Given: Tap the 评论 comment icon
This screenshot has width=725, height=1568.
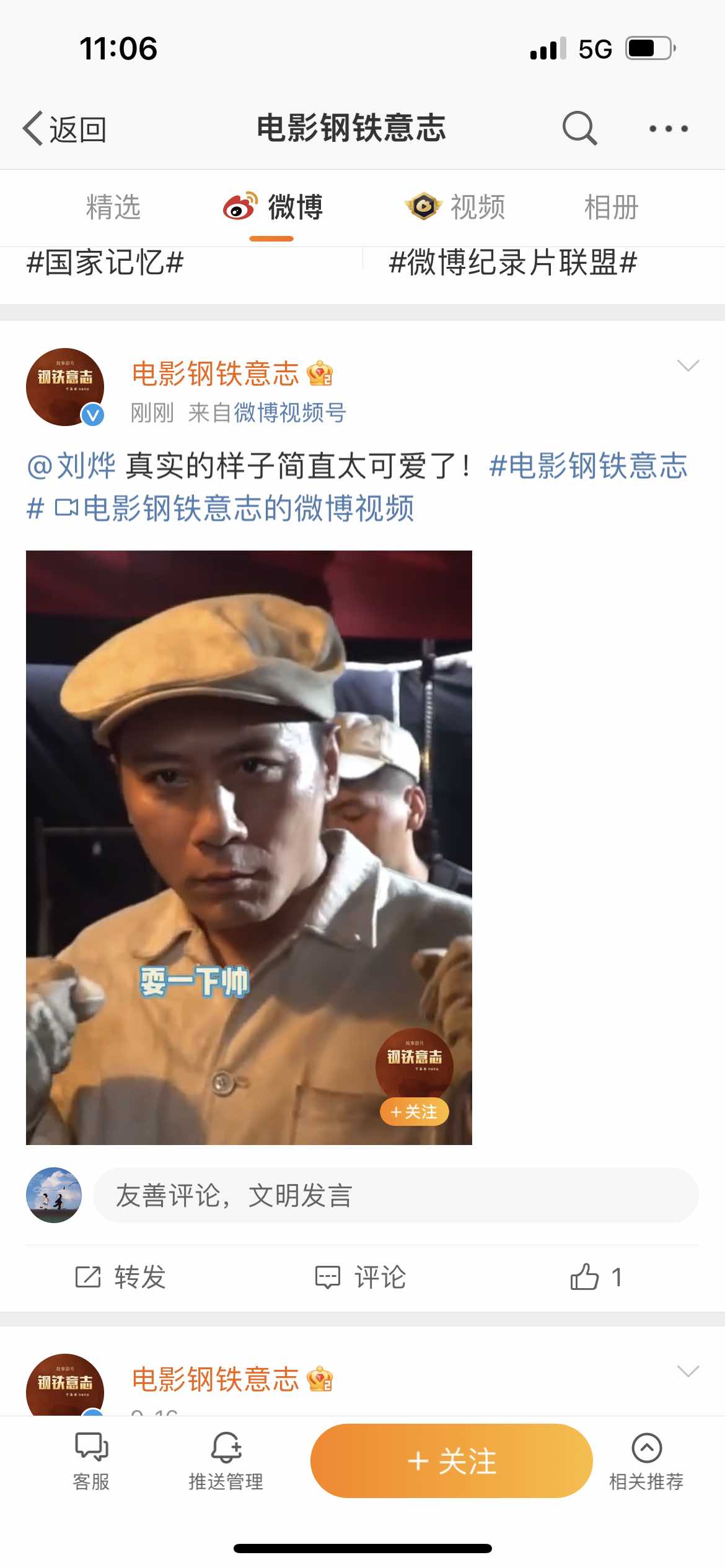Looking at the screenshot, I should pos(328,1277).
